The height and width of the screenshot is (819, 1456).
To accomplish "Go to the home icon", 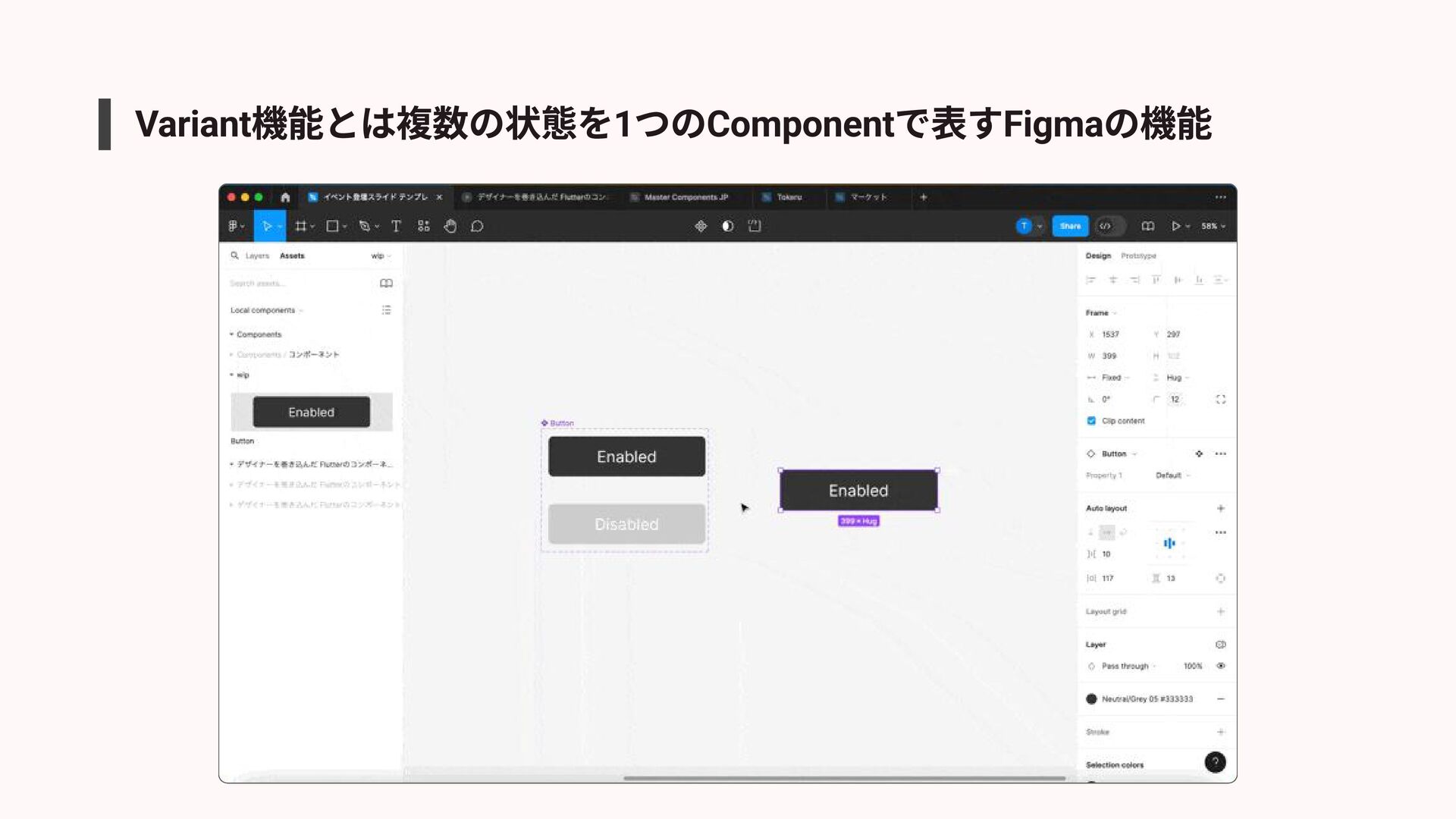I will coord(285,197).
